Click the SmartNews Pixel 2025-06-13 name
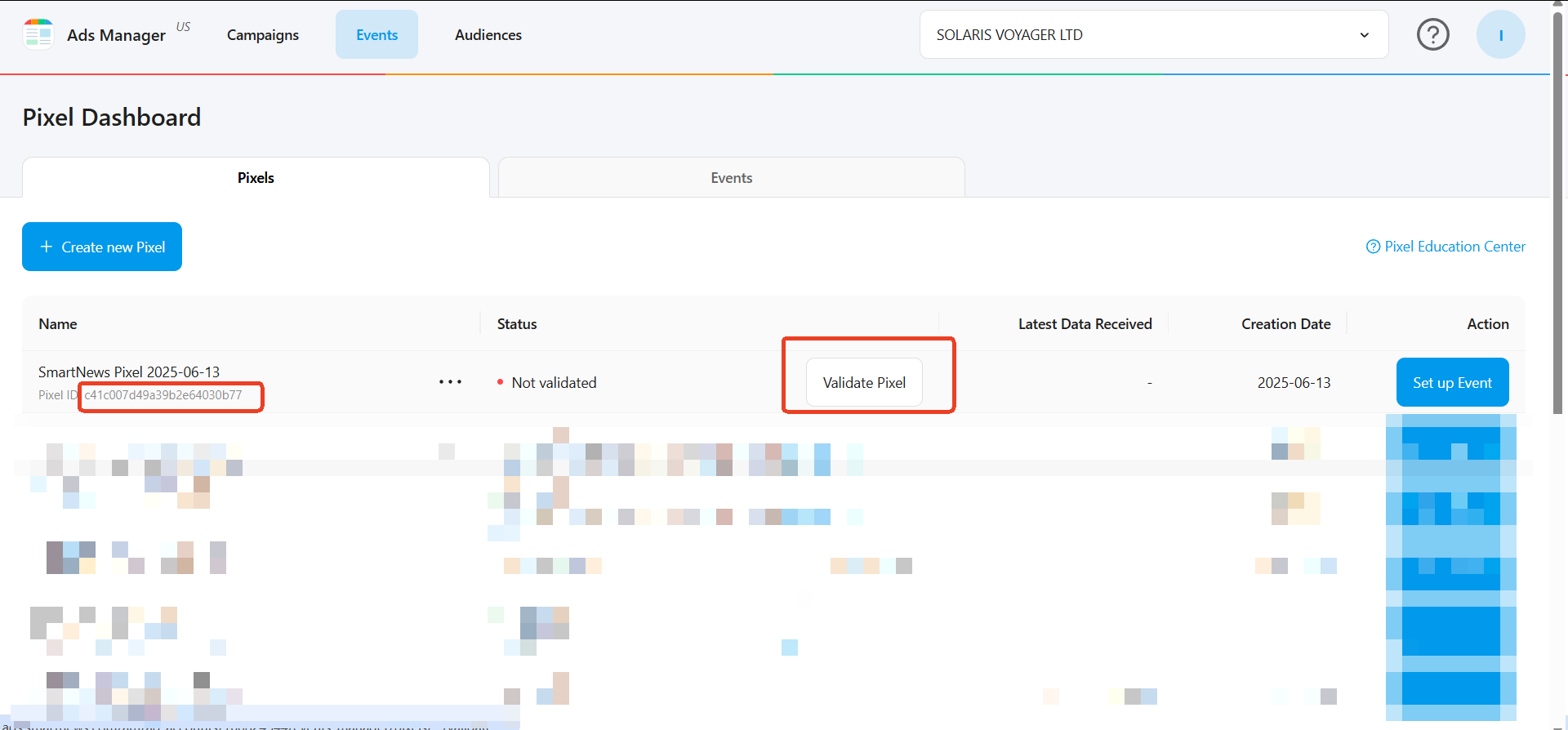Image resolution: width=1568 pixels, height=730 pixels. (129, 372)
